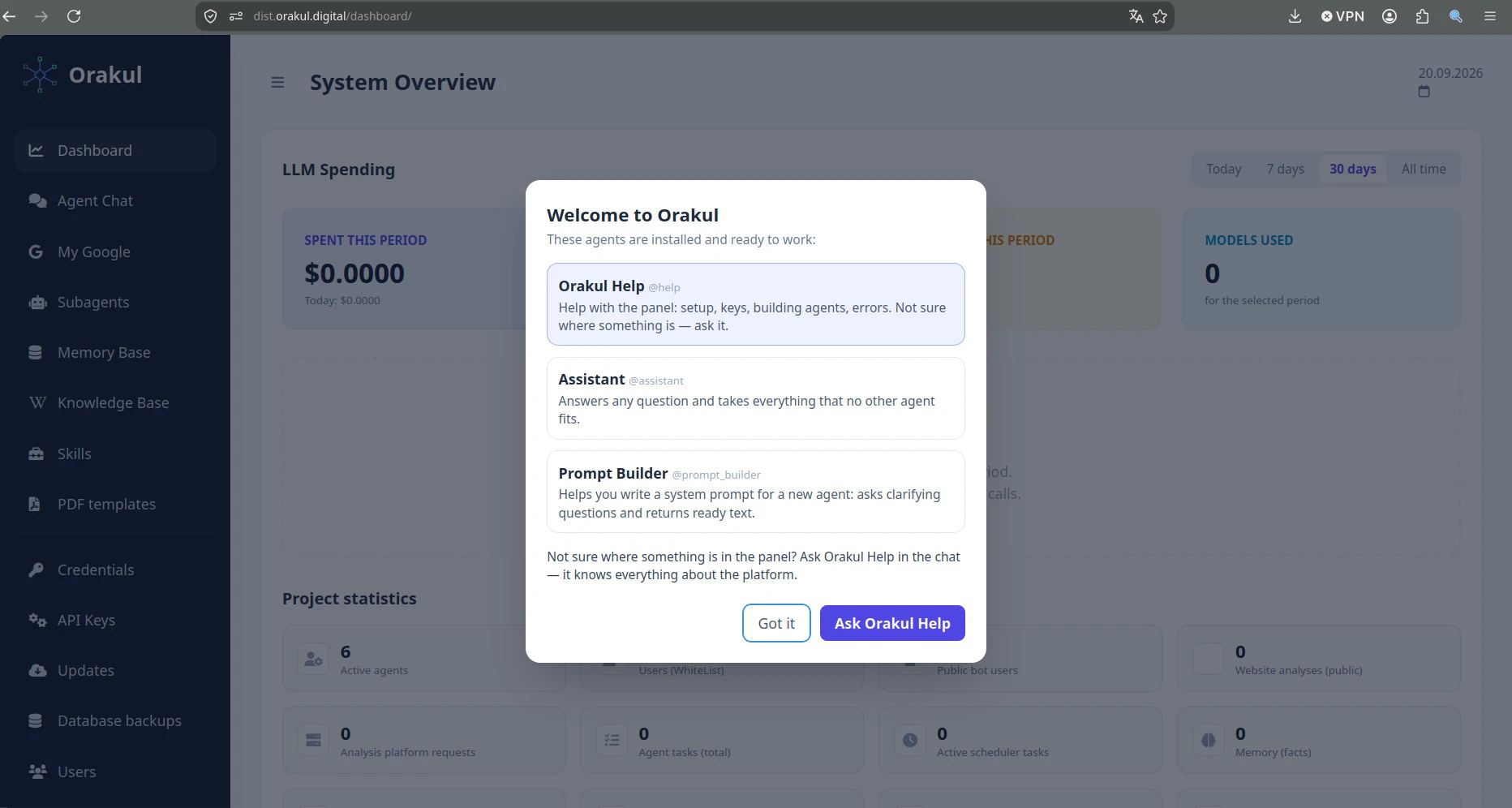Click the Subagents robot icon

[37, 302]
